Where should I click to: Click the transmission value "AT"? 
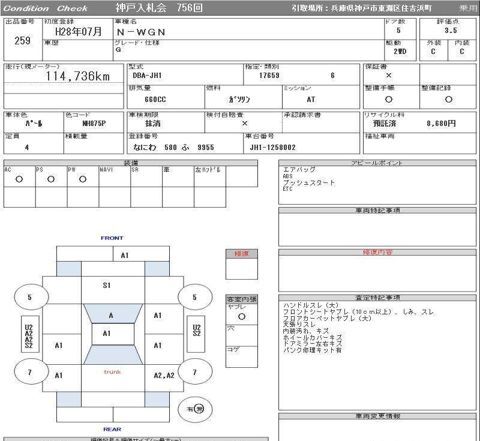(311, 99)
